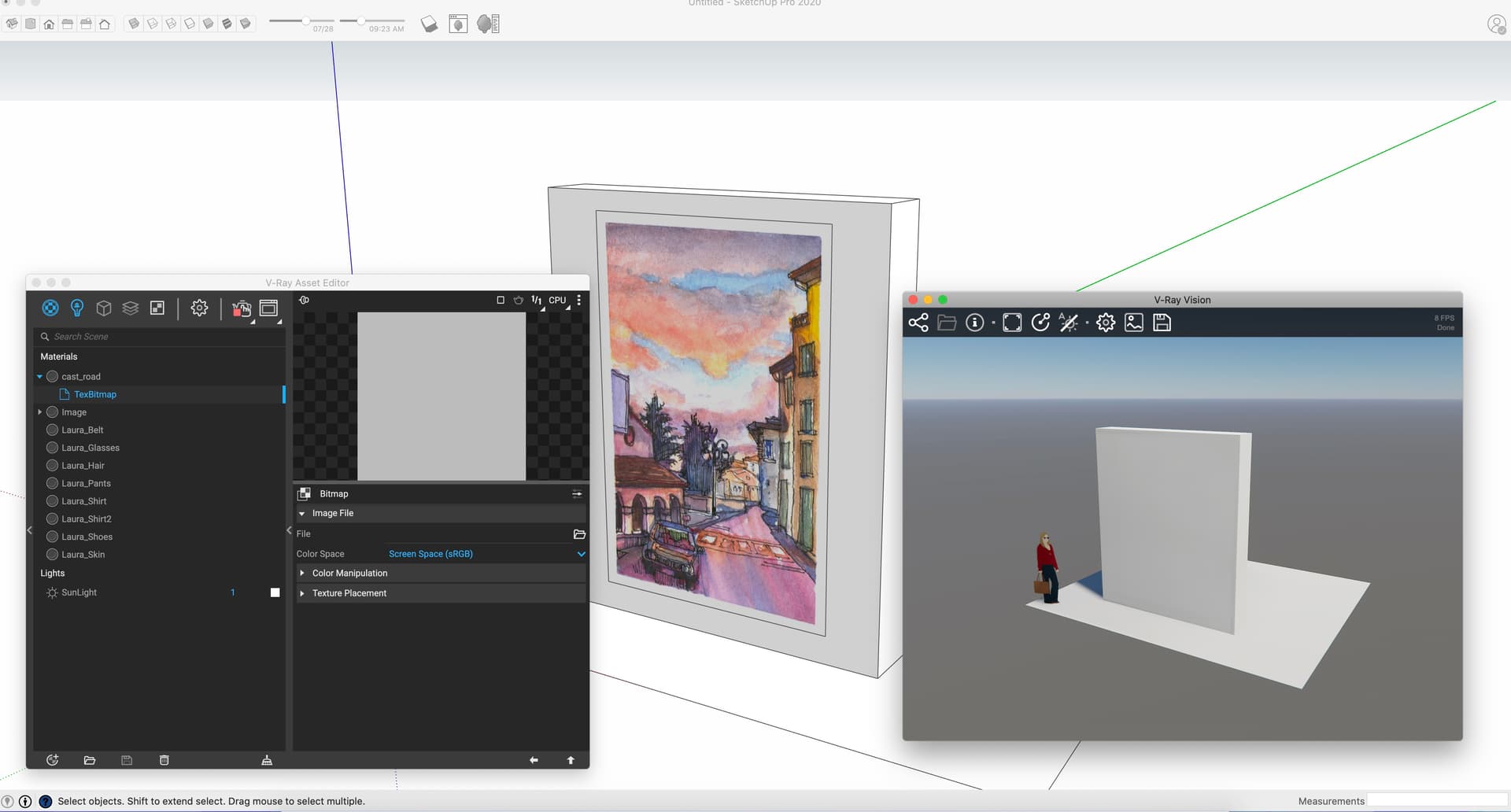
Task: Select the Laura_Skin material
Action: point(83,555)
